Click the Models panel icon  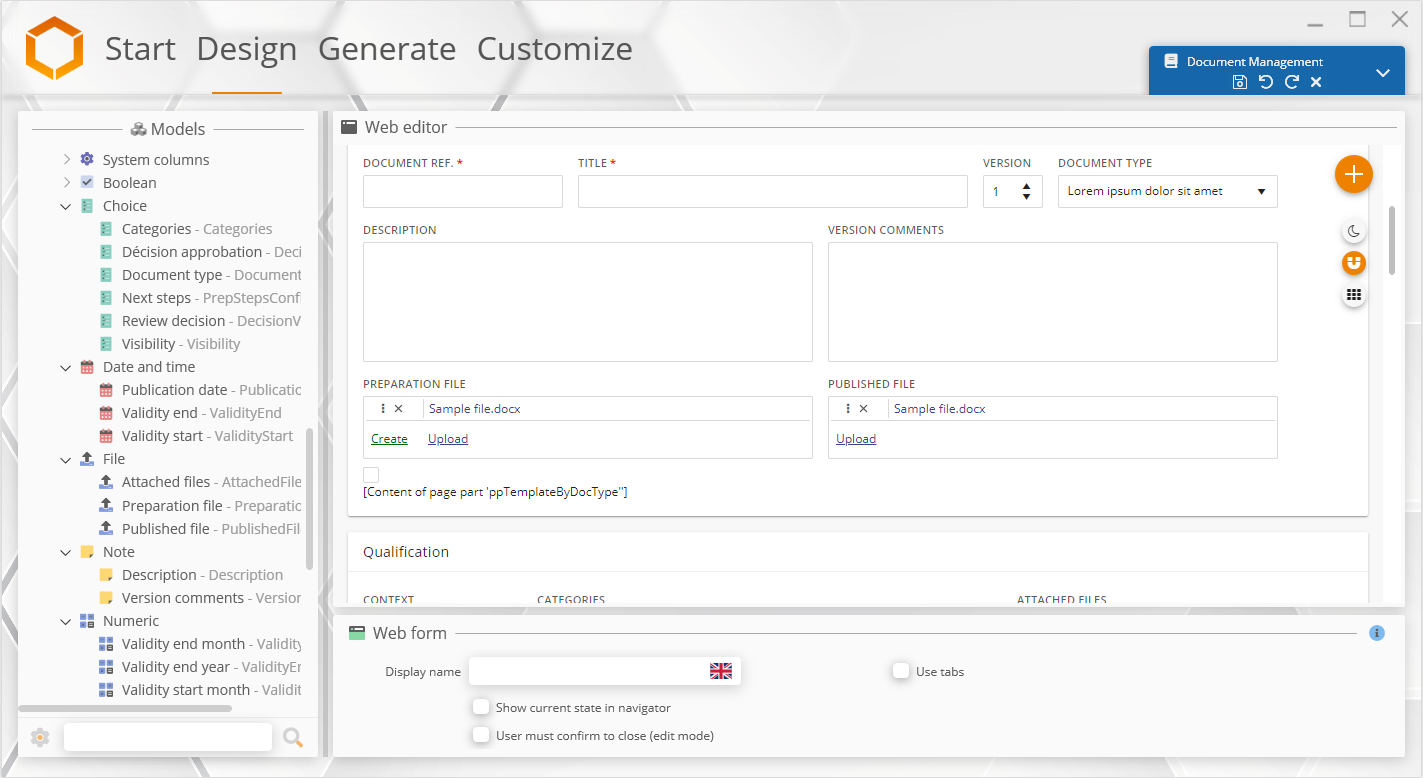(139, 129)
